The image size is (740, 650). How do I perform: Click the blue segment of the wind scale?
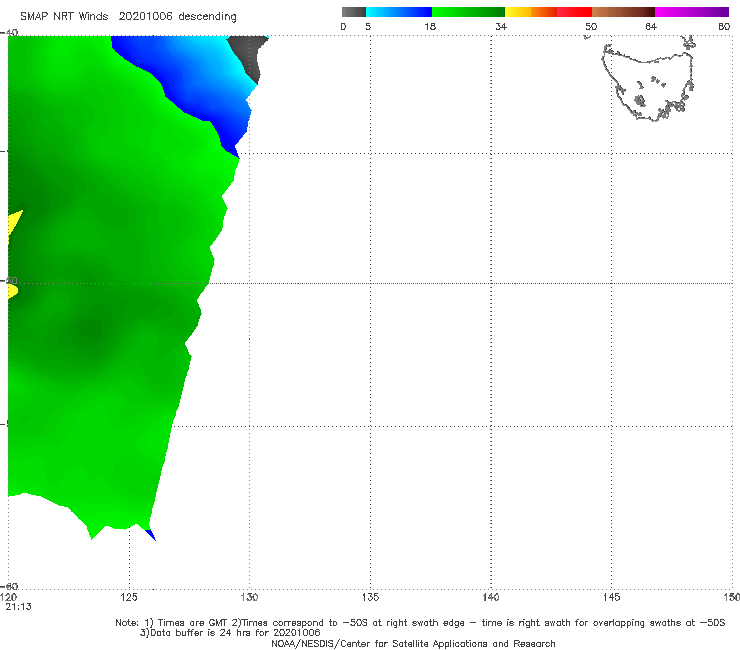[399, 12]
